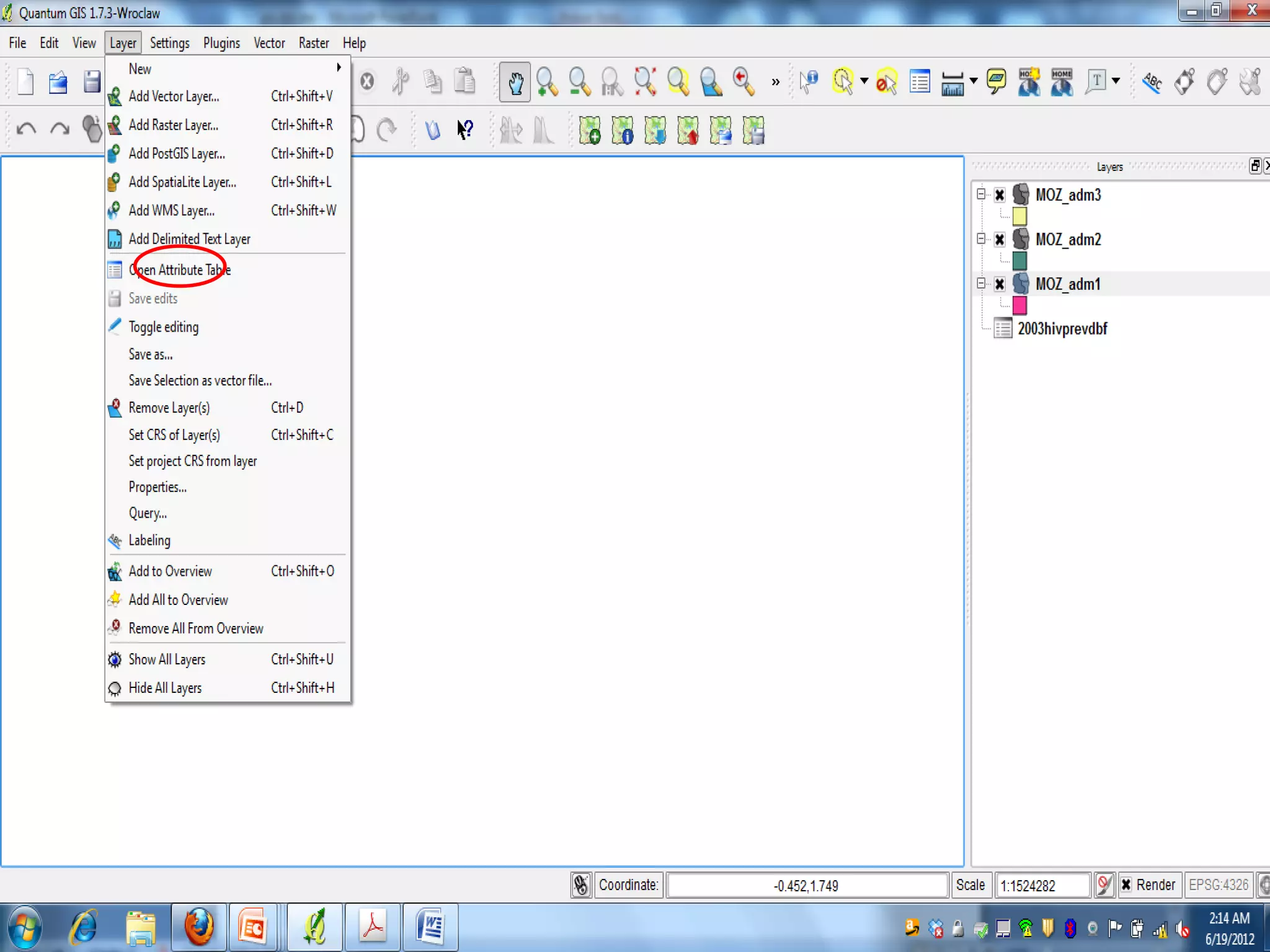The image size is (1270, 952).
Task: Uncheck visibility of MOZ_adm3 layer
Action: point(1000,195)
